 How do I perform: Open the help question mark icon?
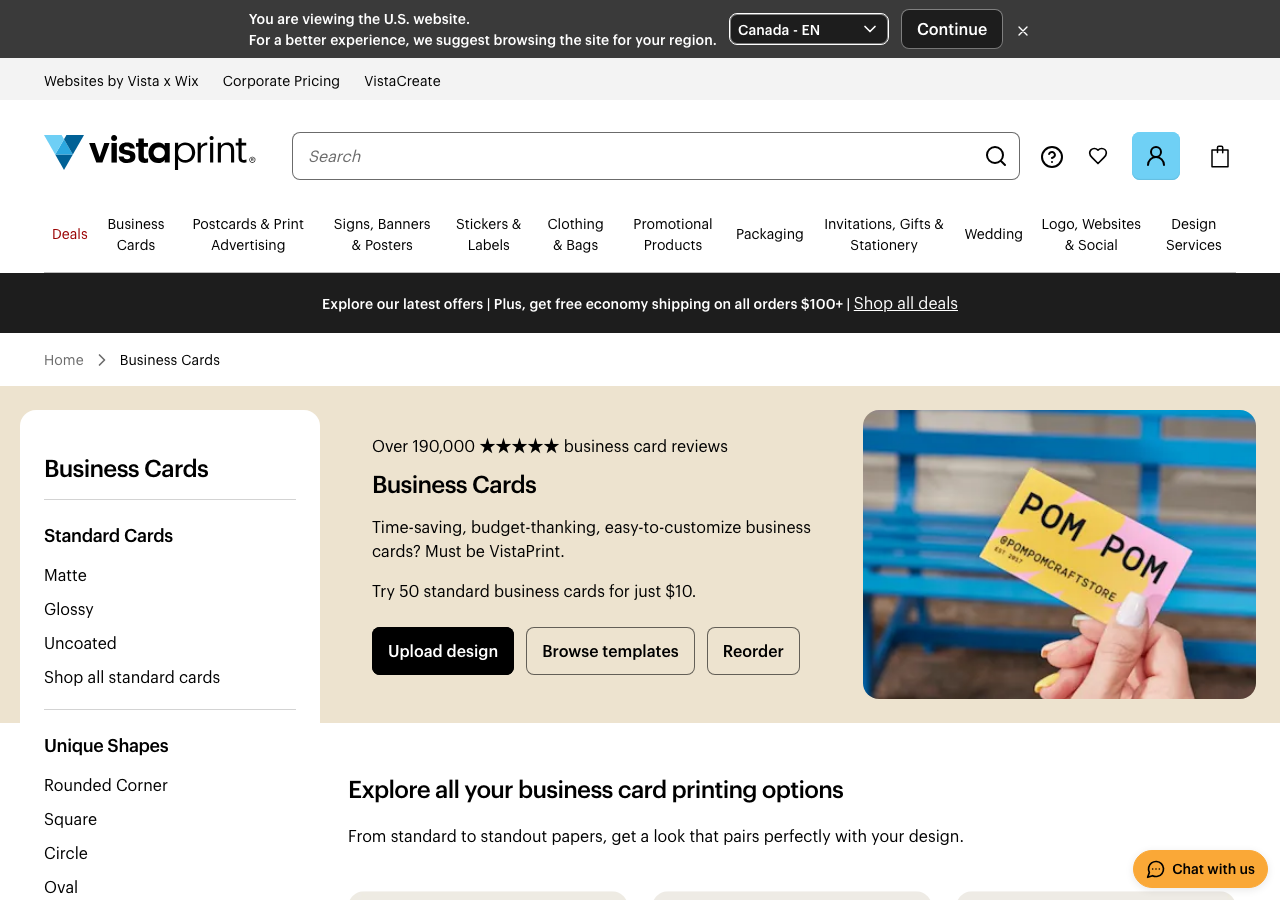point(1052,157)
